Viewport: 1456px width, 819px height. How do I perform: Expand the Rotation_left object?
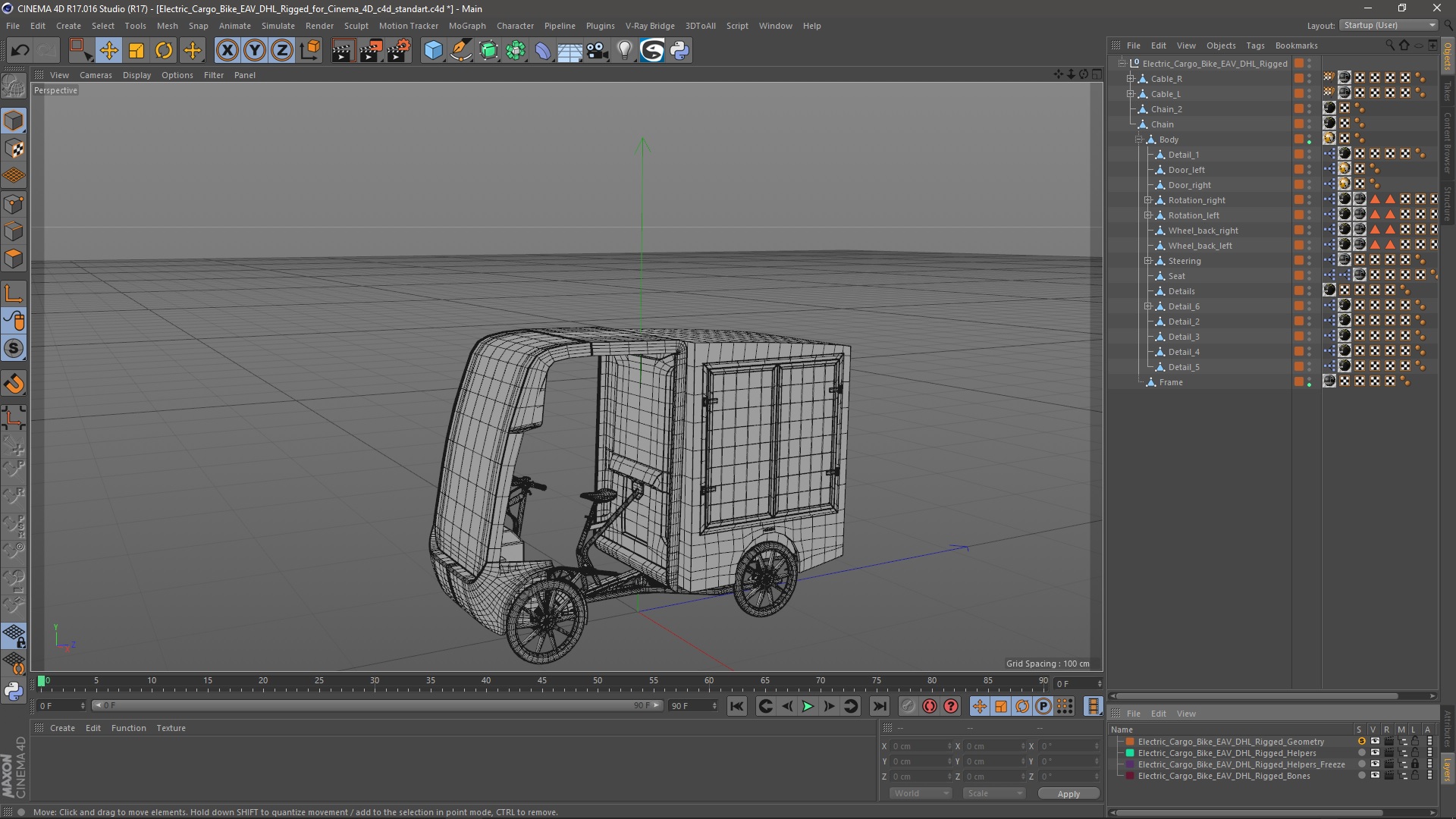point(1147,215)
